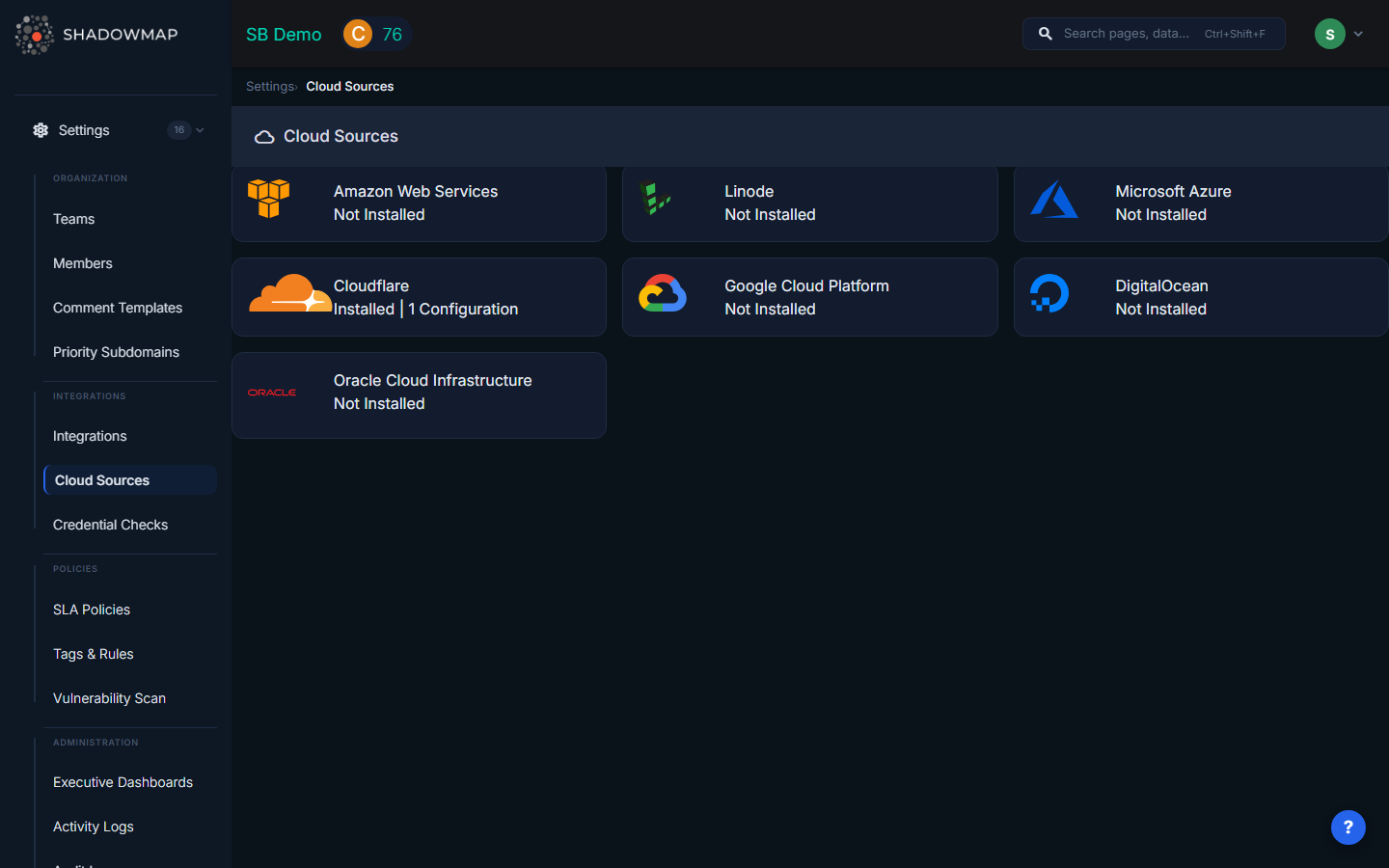Click the search pages input field
The width and height of the screenshot is (1389, 868).
(1153, 33)
